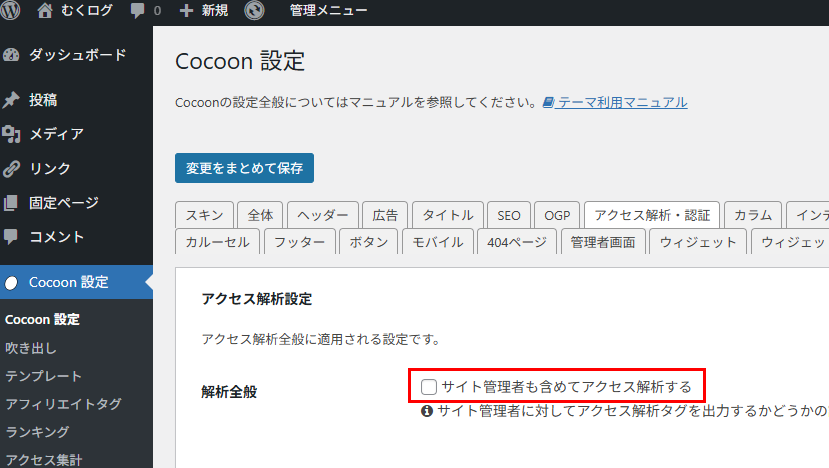Click the コメント bubble icon in sidebar
The height and width of the screenshot is (468, 829).
(x=11, y=236)
